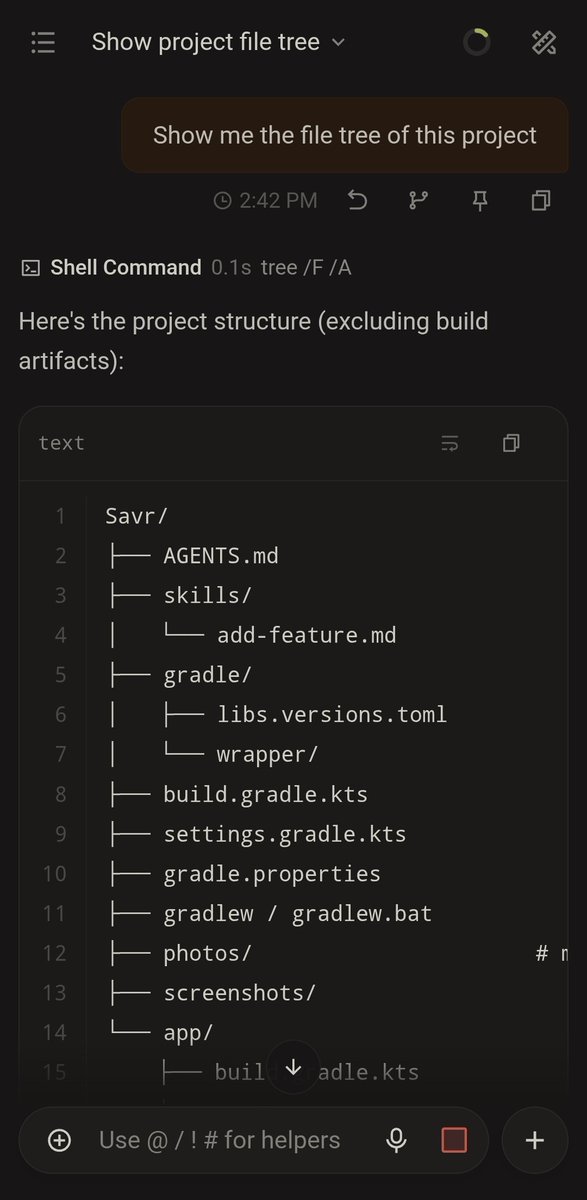Focus the 'Use @ / ! # for helpers' input
587x1200 pixels.
click(x=220, y=1140)
